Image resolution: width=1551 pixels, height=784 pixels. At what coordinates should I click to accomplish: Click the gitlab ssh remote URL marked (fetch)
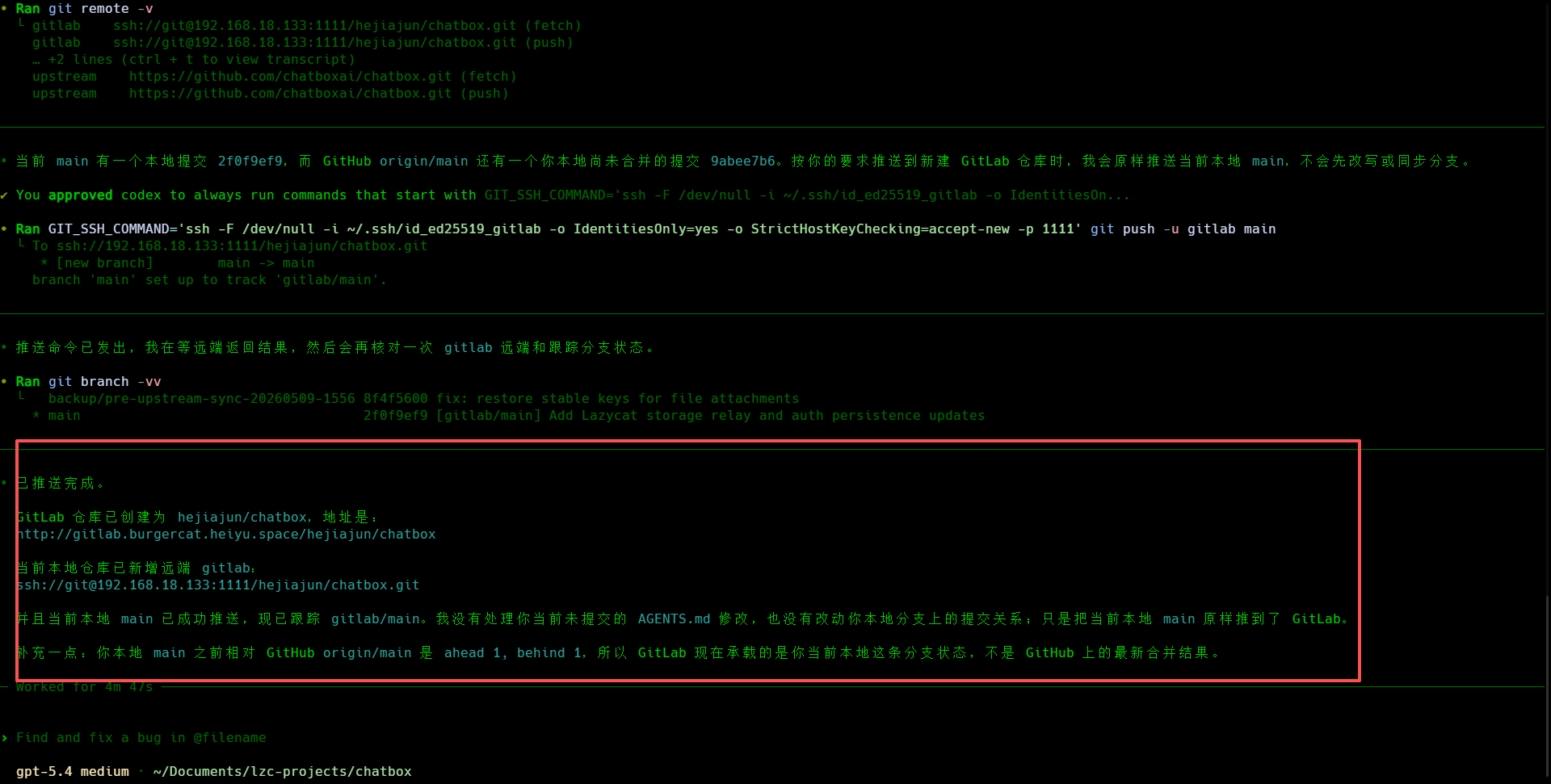[x=315, y=25]
